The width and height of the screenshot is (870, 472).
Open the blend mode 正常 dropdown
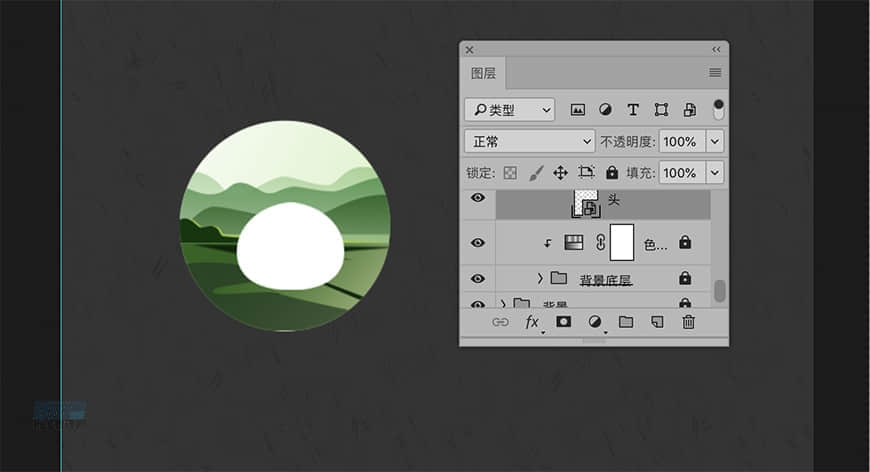(530, 141)
